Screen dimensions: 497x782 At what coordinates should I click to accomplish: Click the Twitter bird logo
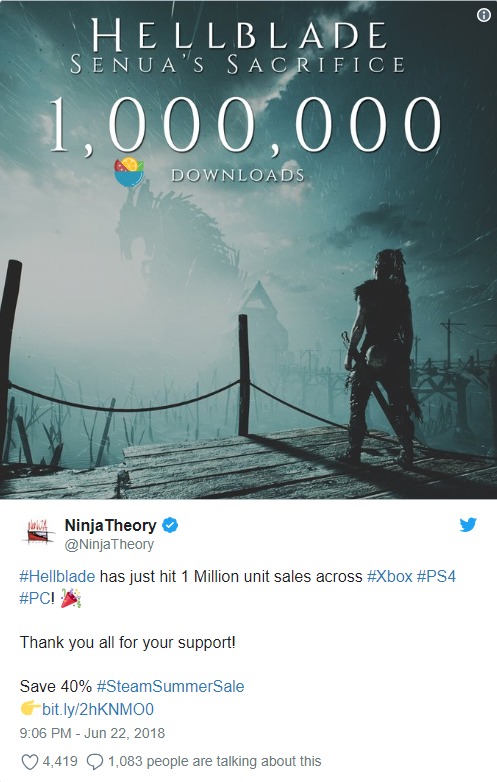point(468,525)
